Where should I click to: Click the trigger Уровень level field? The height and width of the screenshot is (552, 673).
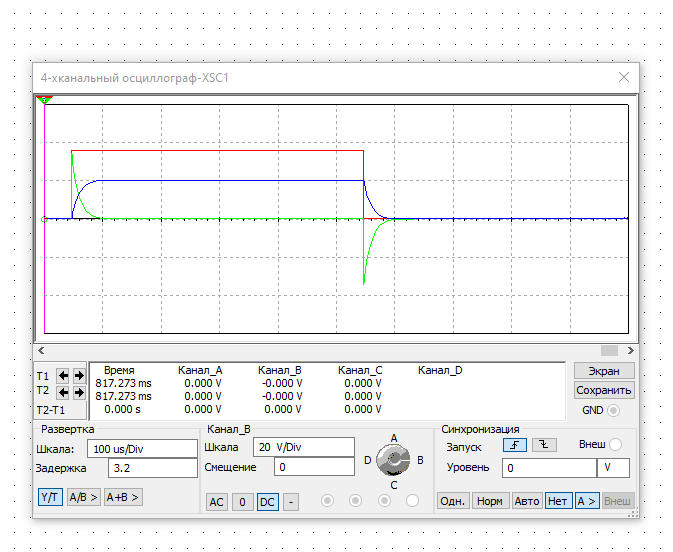(549, 468)
